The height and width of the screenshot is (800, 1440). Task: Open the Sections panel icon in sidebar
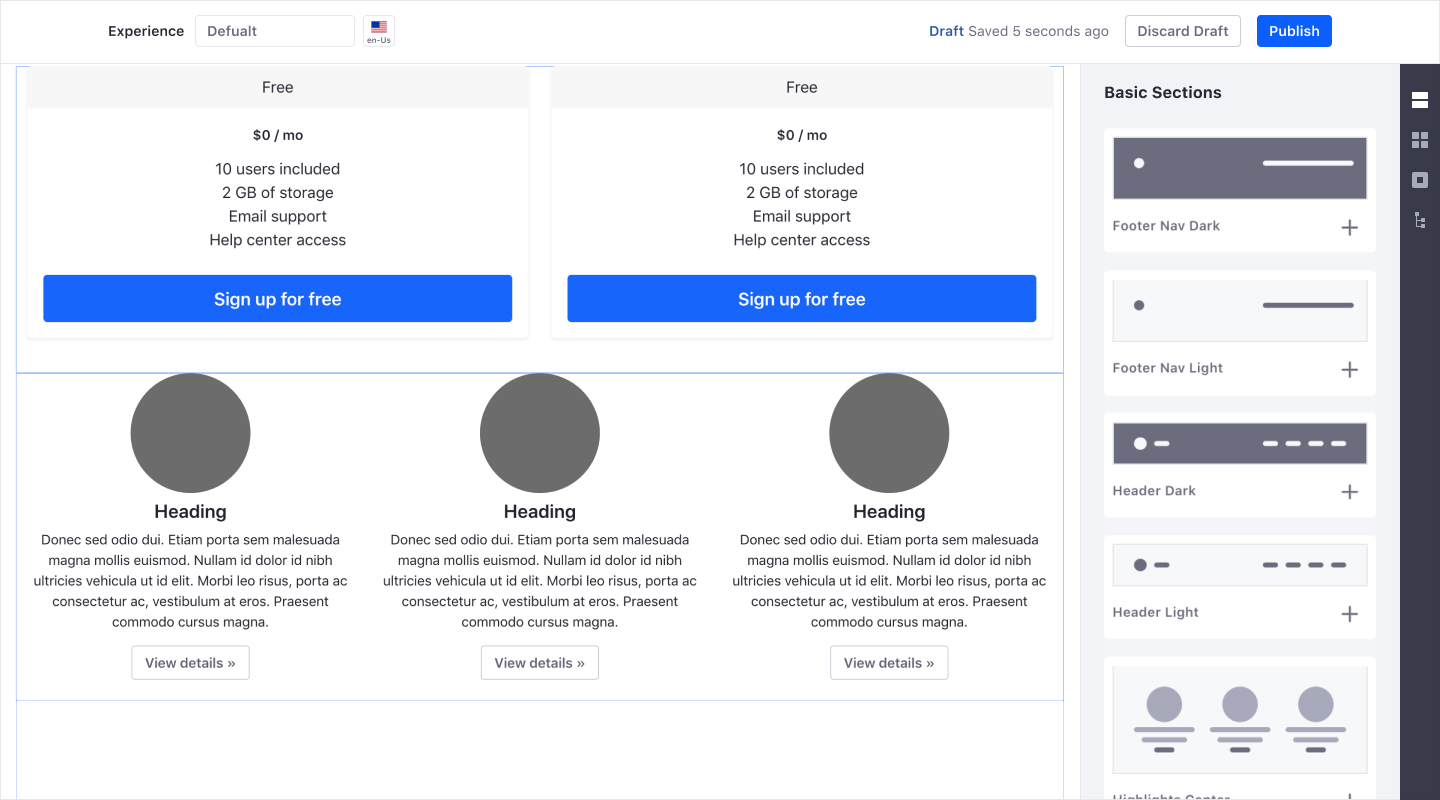coord(1419,100)
